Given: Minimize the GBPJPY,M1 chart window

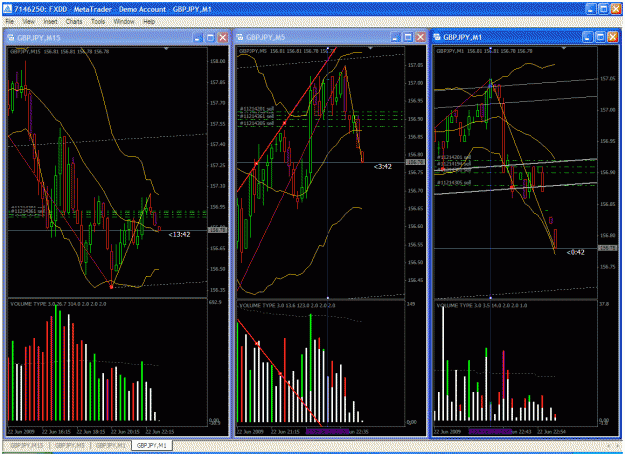Looking at the screenshot, I should click(588, 37).
